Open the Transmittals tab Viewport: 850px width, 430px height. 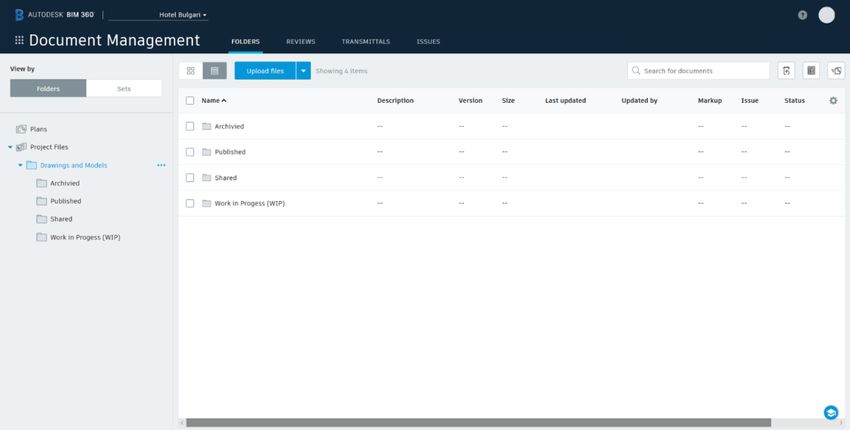[x=365, y=41]
